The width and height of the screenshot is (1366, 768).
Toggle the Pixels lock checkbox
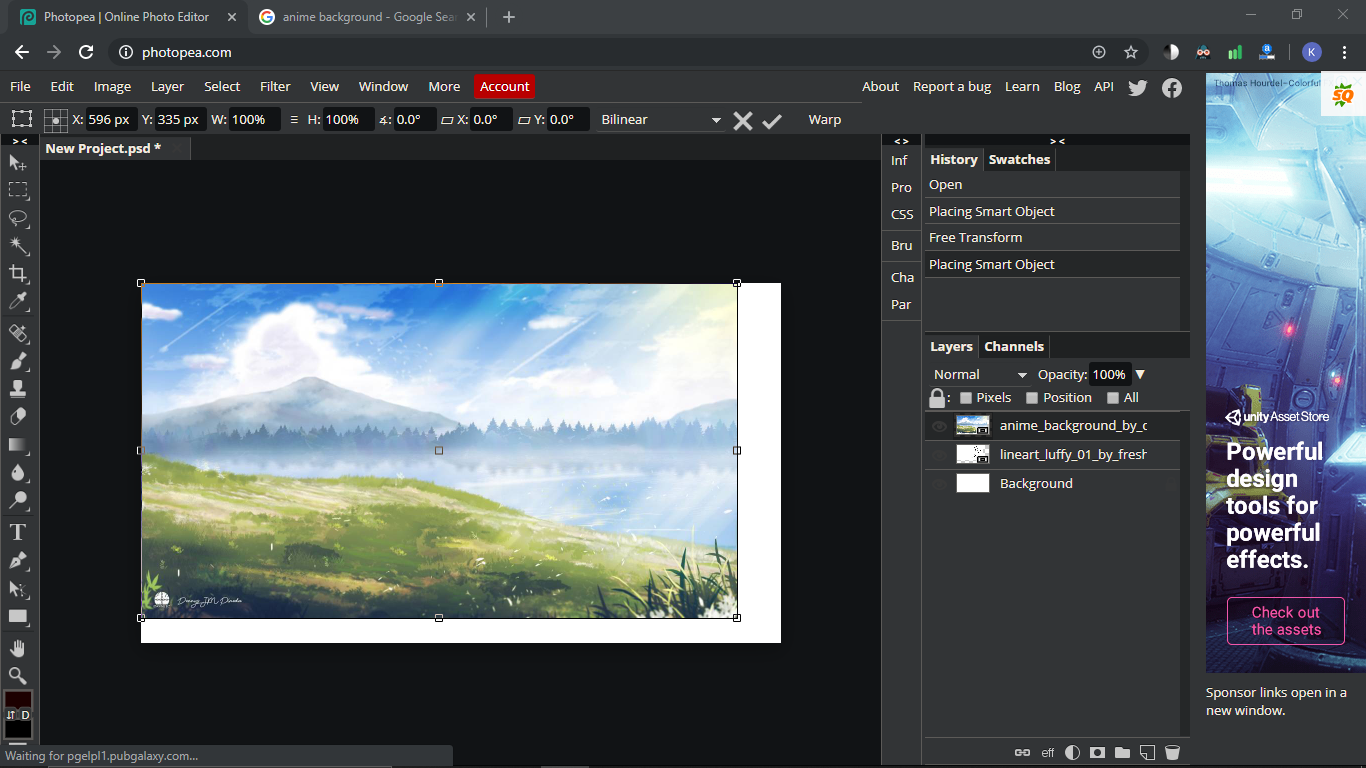point(965,398)
